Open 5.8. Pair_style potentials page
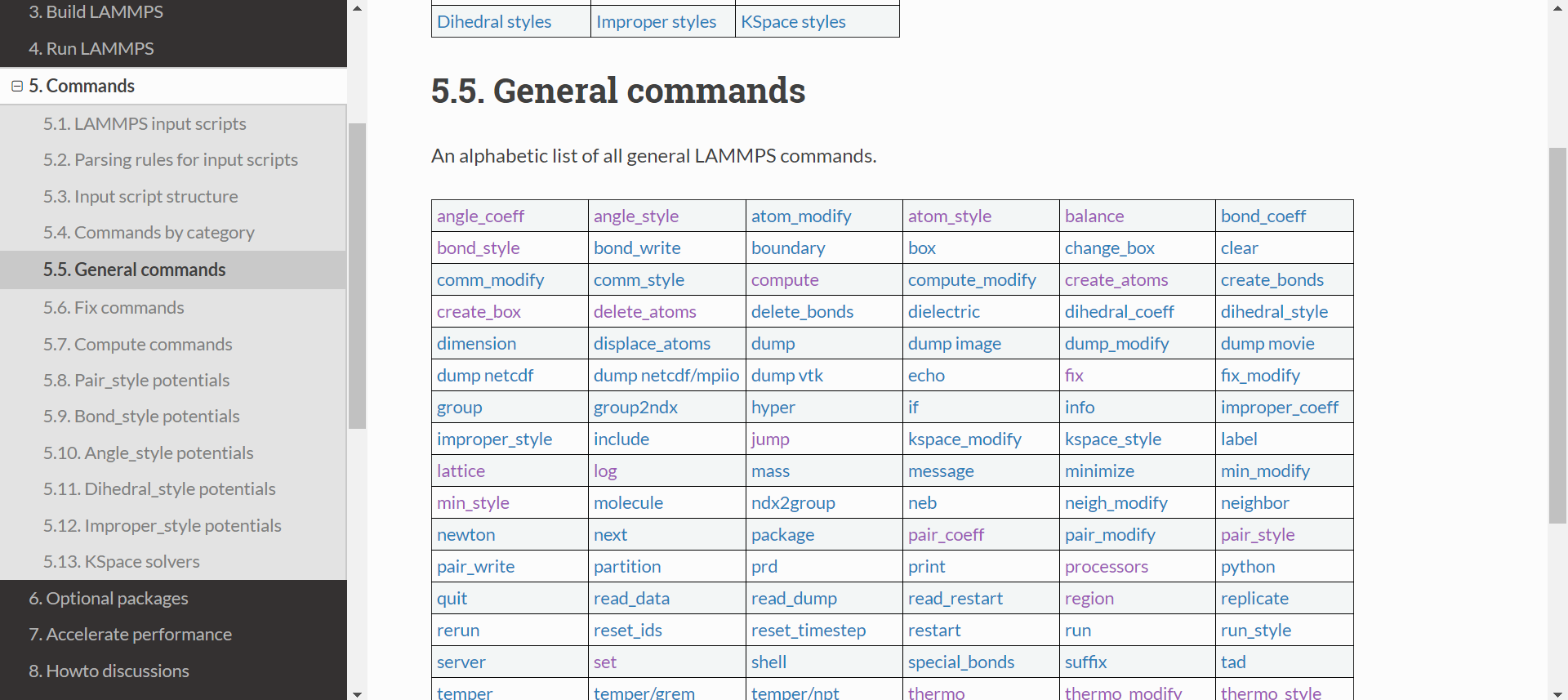Screen dimensions: 1568x700 point(136,380)
